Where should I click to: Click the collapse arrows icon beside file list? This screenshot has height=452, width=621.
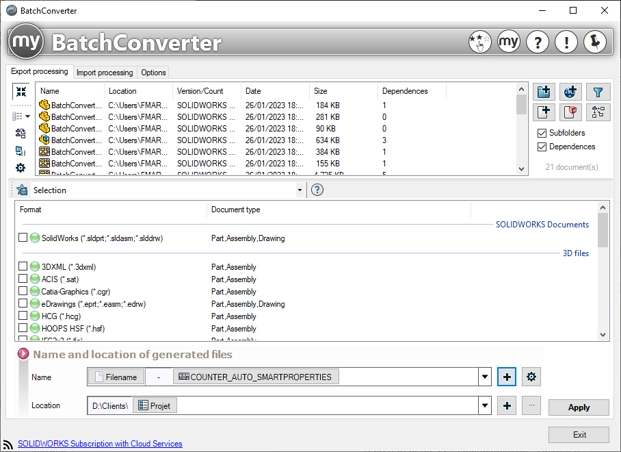pos(21,92)
